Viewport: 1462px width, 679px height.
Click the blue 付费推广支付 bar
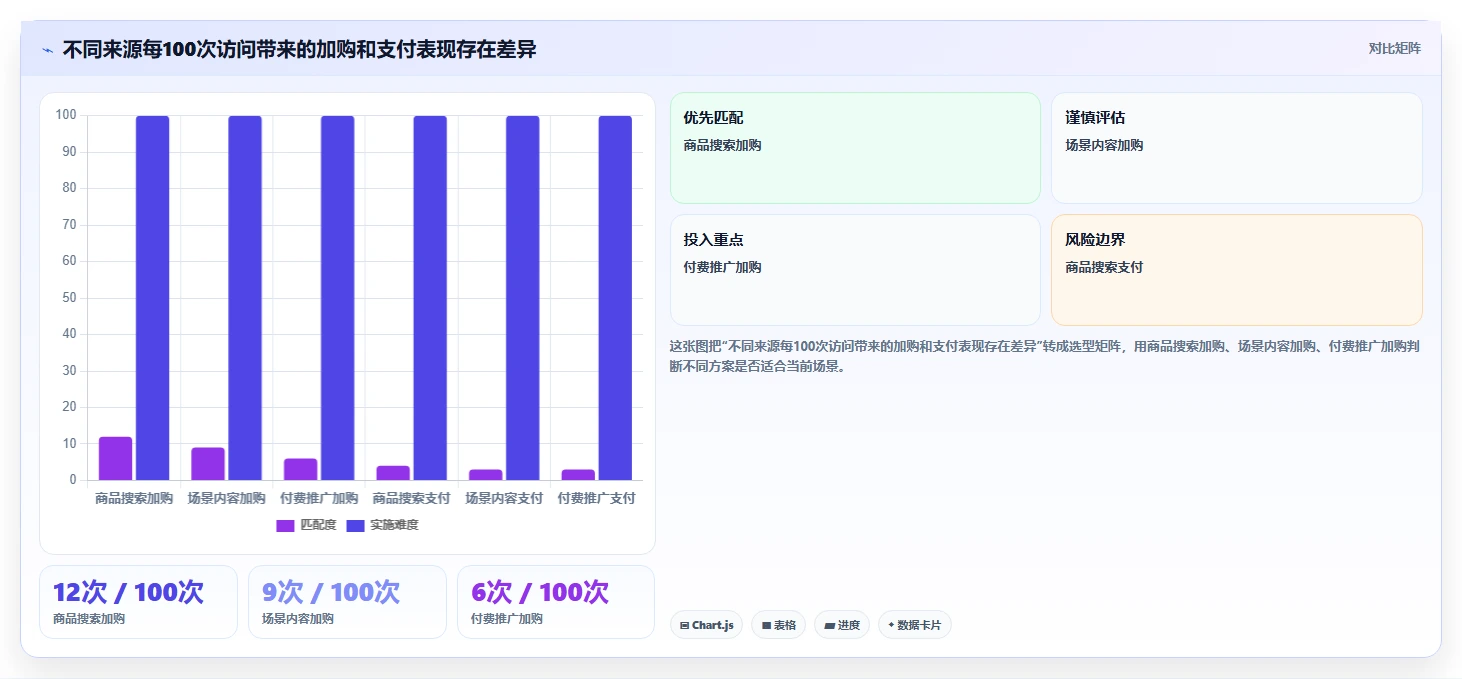coord(615,298)
